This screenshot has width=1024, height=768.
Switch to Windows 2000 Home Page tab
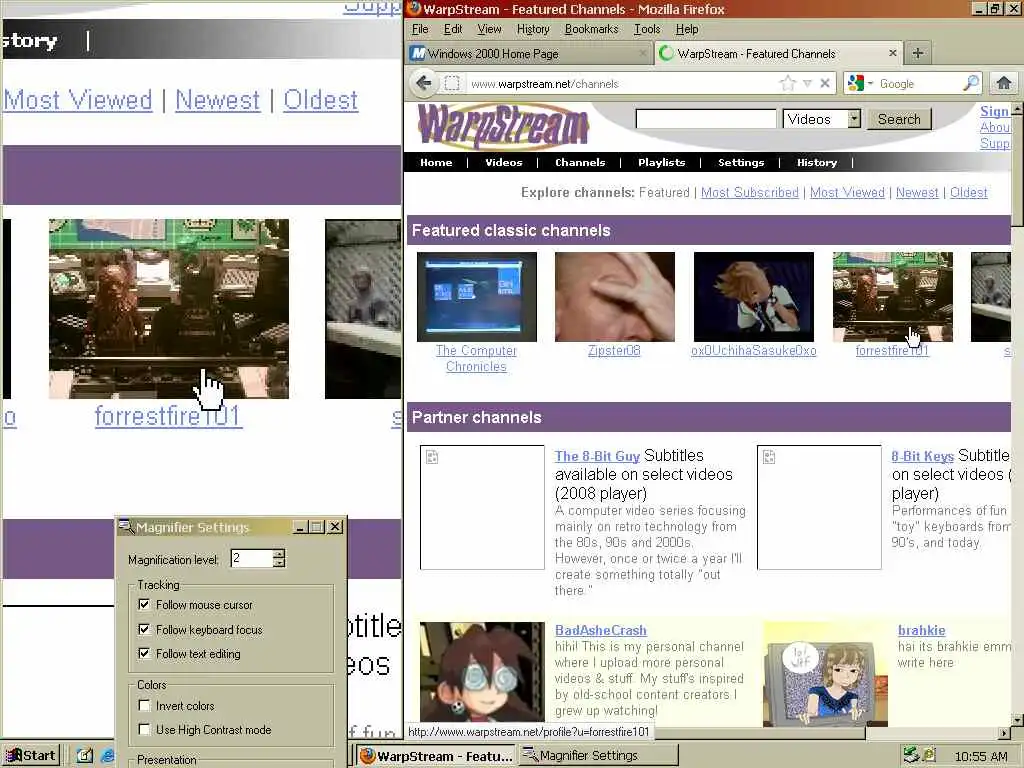point(530,53)
